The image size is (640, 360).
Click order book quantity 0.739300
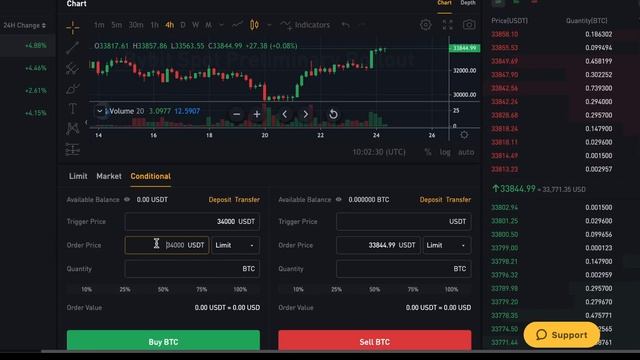598,88
